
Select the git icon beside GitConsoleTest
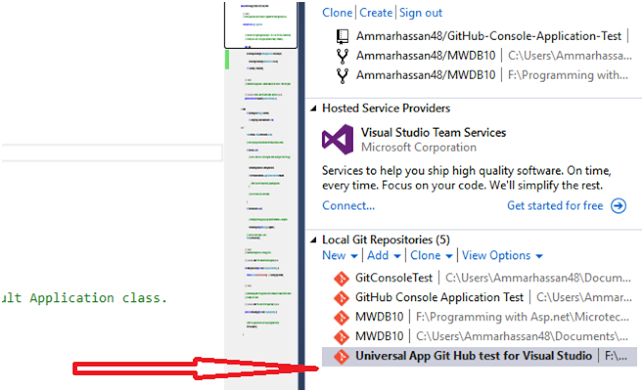pos(341,278)
